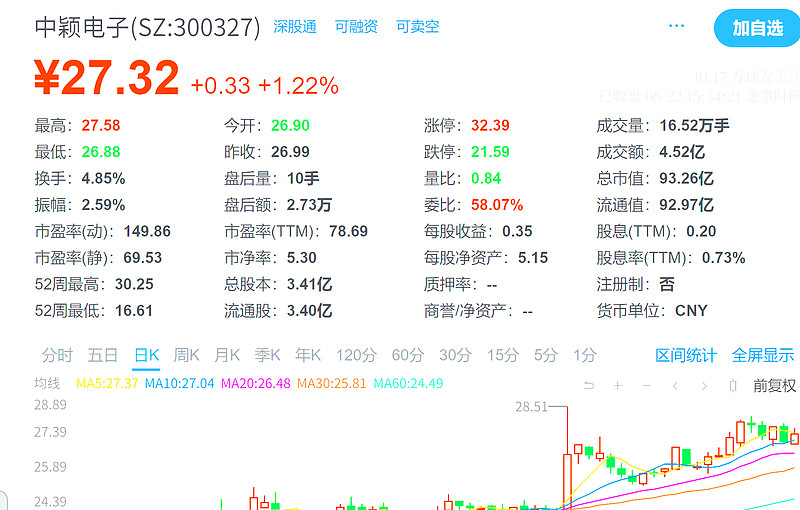Open the 可卖空 tag link

(x=417, y=27)
